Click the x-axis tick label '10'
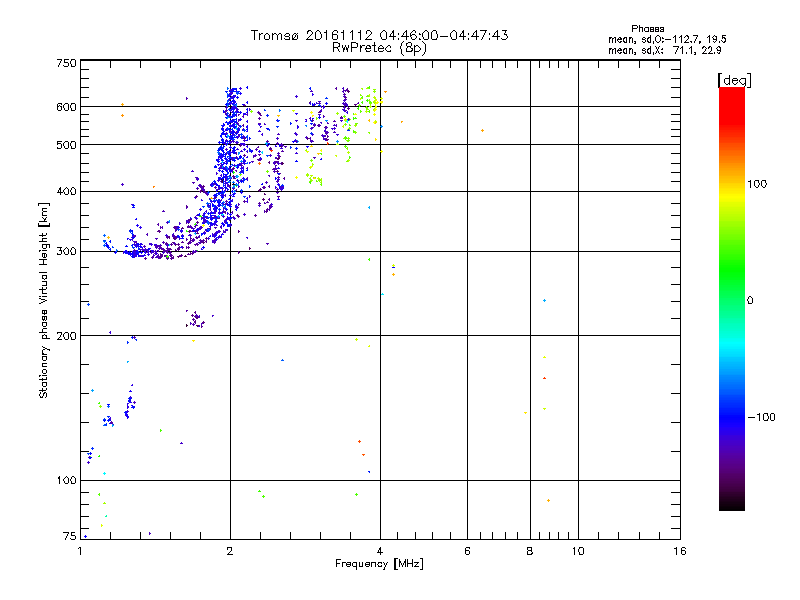800x600 pixels. click(x=578, y=551)
